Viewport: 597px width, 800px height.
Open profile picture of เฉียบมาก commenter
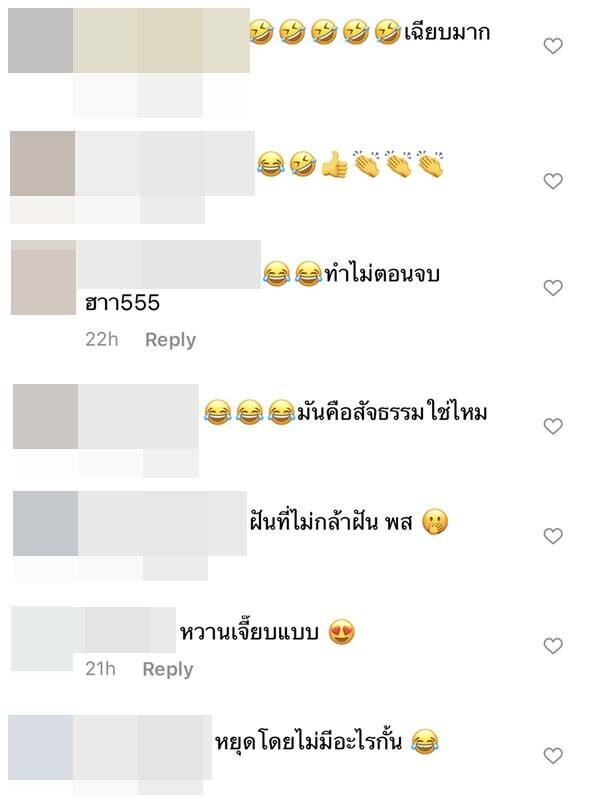click(x=40, y=40)
